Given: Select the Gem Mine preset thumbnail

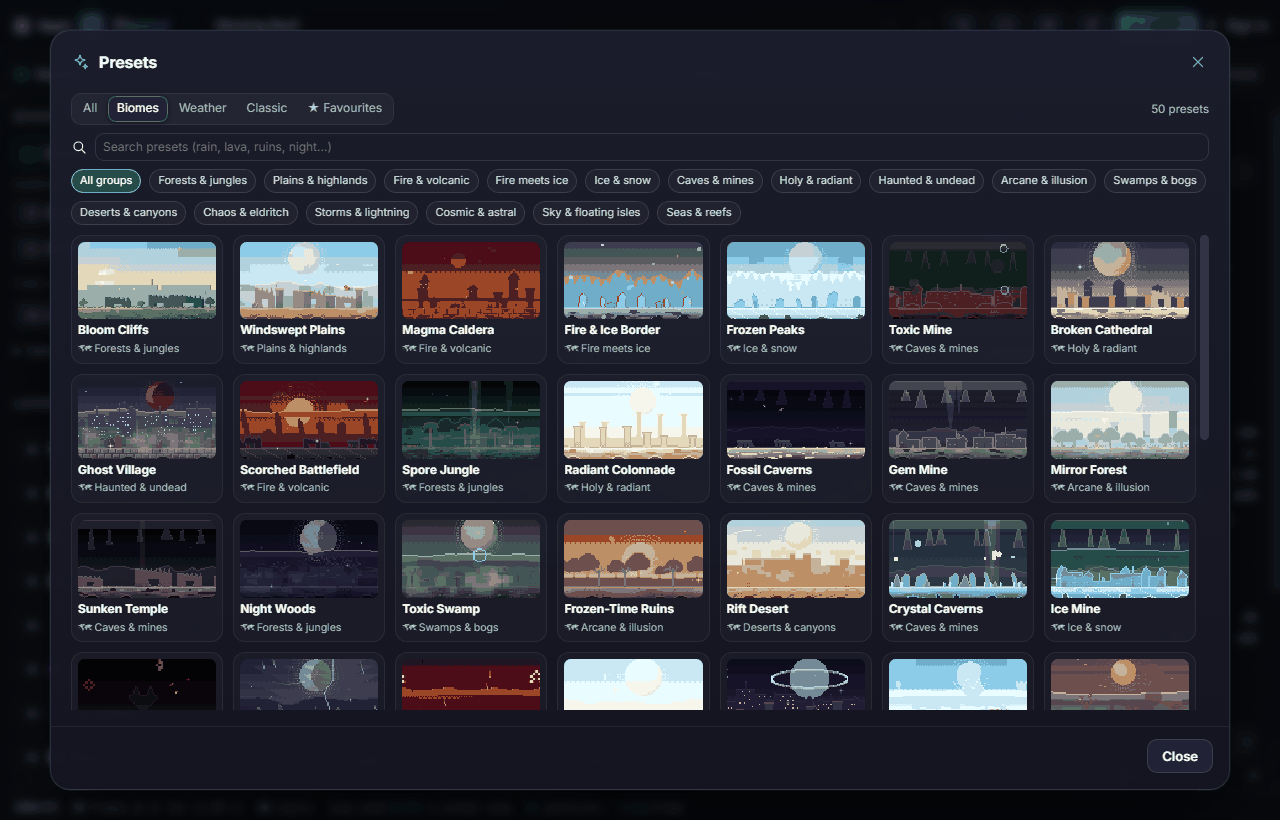Looking at the screenshot, I should pyautogui.click(x=958, y=420).
